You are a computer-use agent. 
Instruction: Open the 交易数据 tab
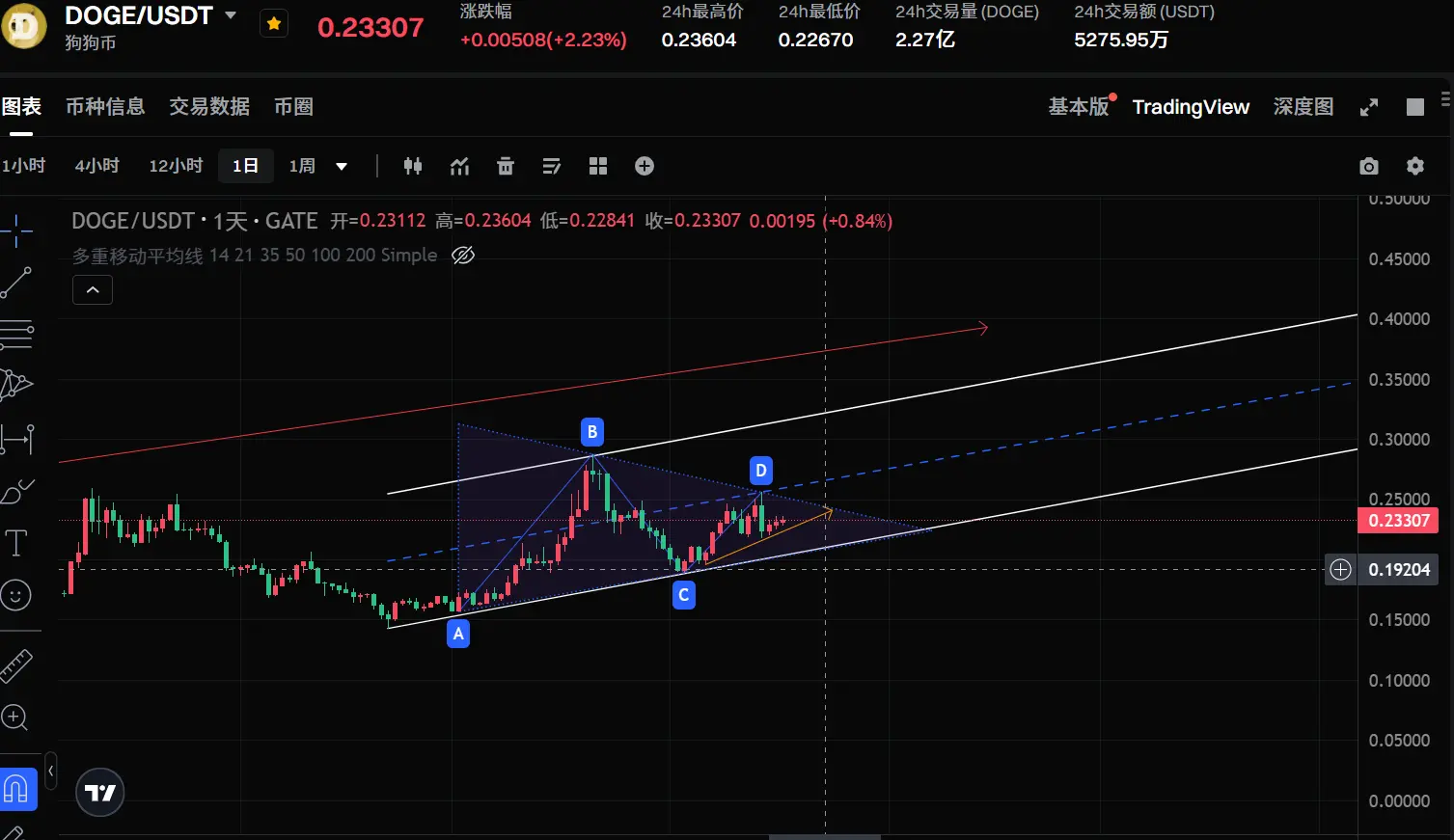[209, 106]
